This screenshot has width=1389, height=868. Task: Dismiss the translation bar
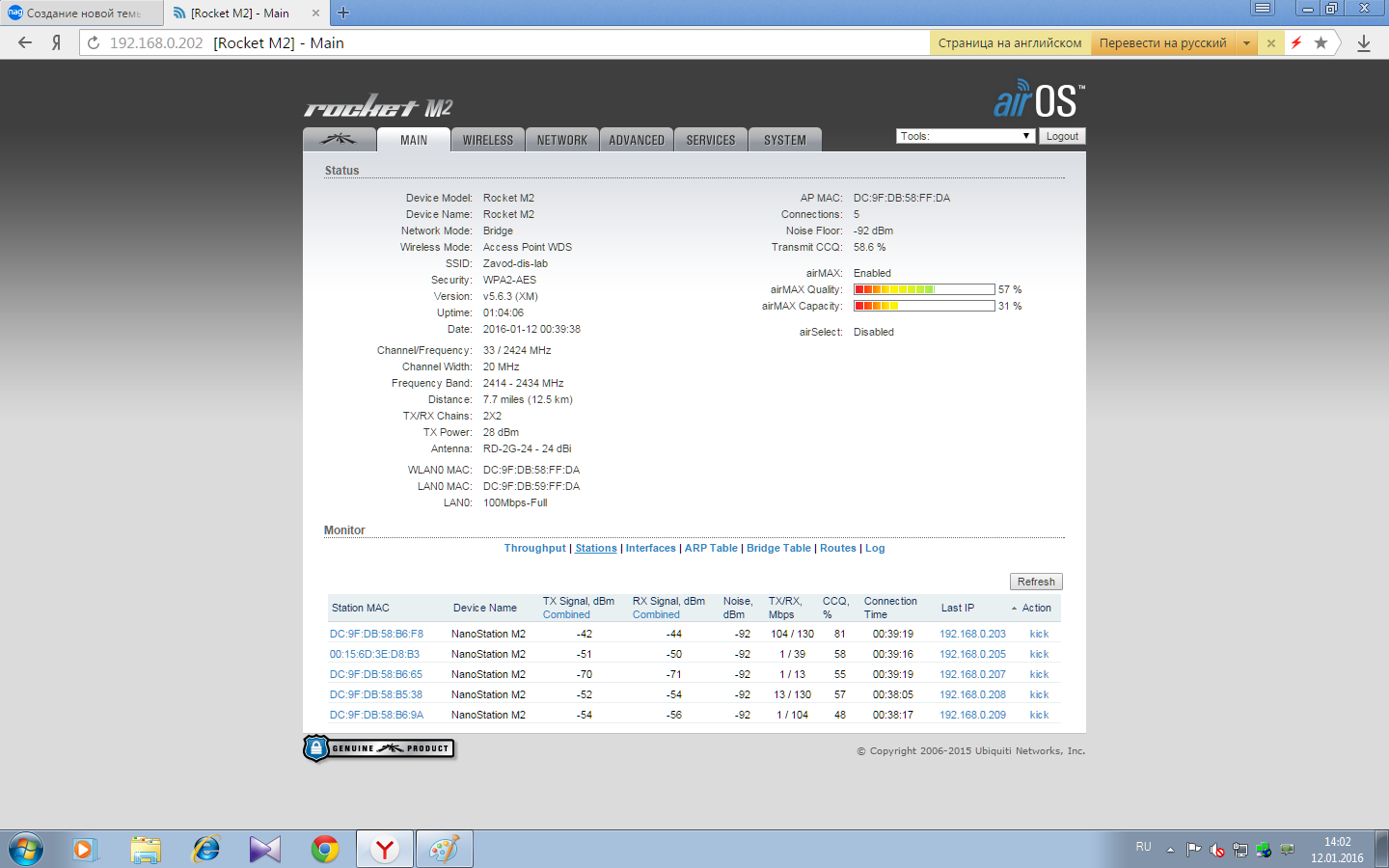click(1271, 43)
